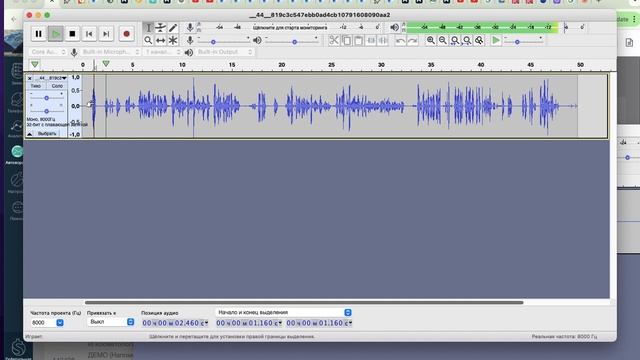
Task: Start monitoring on the recording meter
Action: [290, 27]
